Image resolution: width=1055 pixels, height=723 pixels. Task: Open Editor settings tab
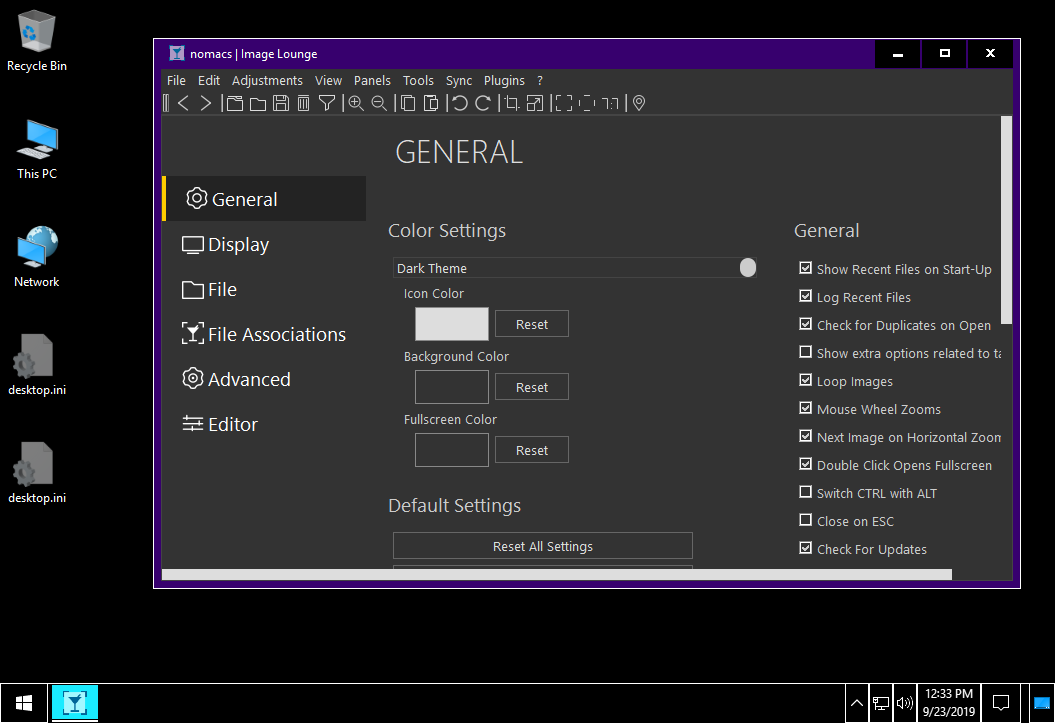tap(264, 424)
